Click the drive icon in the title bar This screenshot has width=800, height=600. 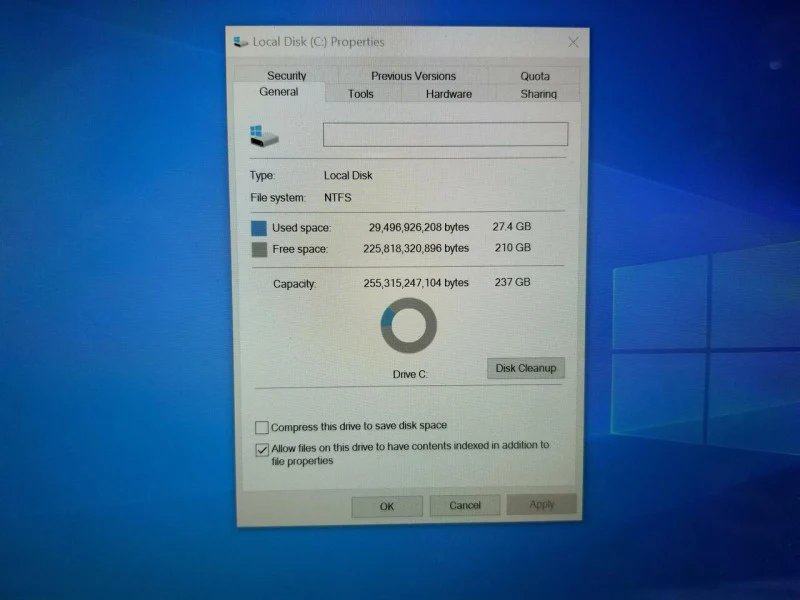(240, 42)
